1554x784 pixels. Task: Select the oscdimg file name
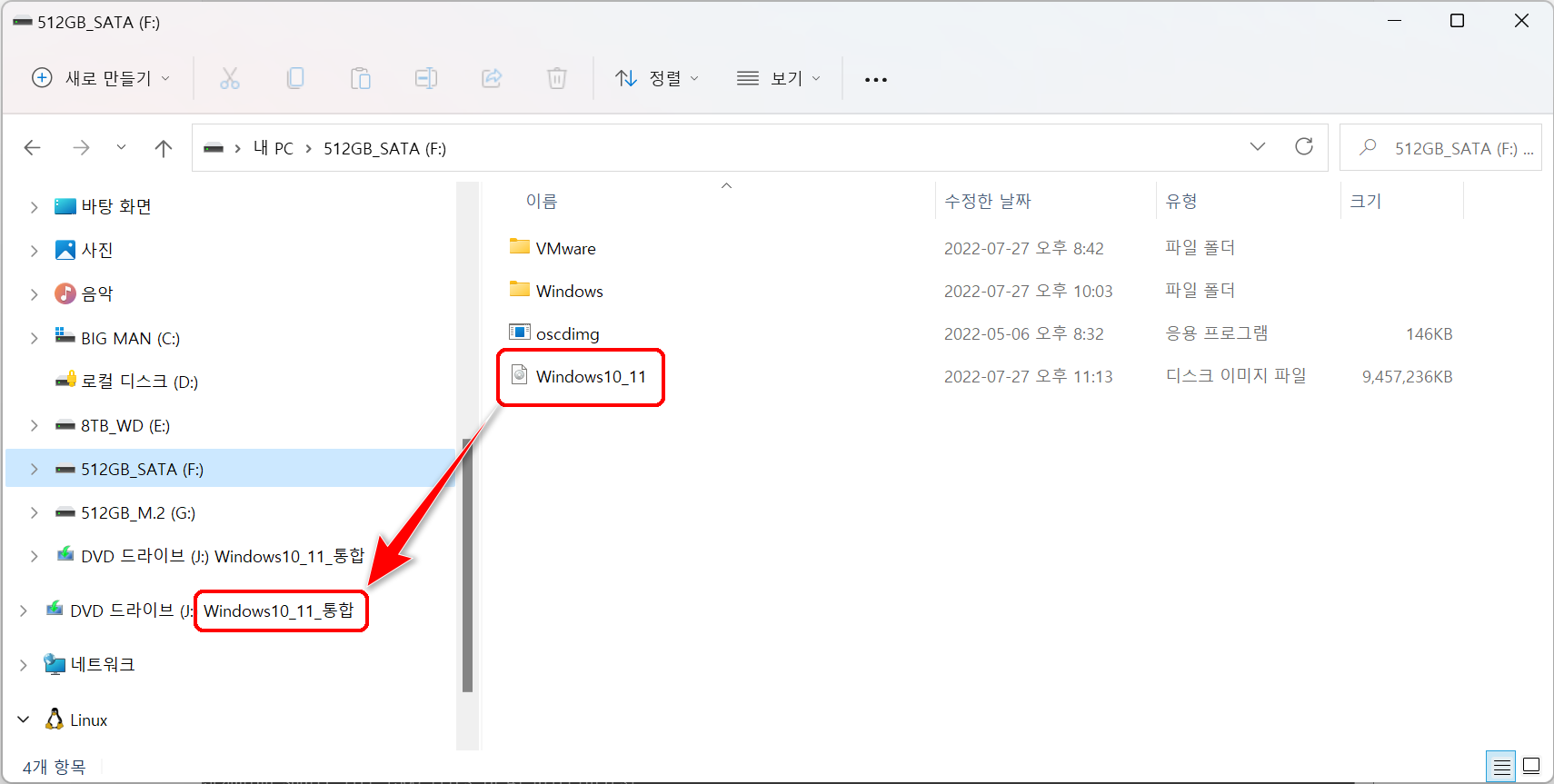[x=568, y=333]
